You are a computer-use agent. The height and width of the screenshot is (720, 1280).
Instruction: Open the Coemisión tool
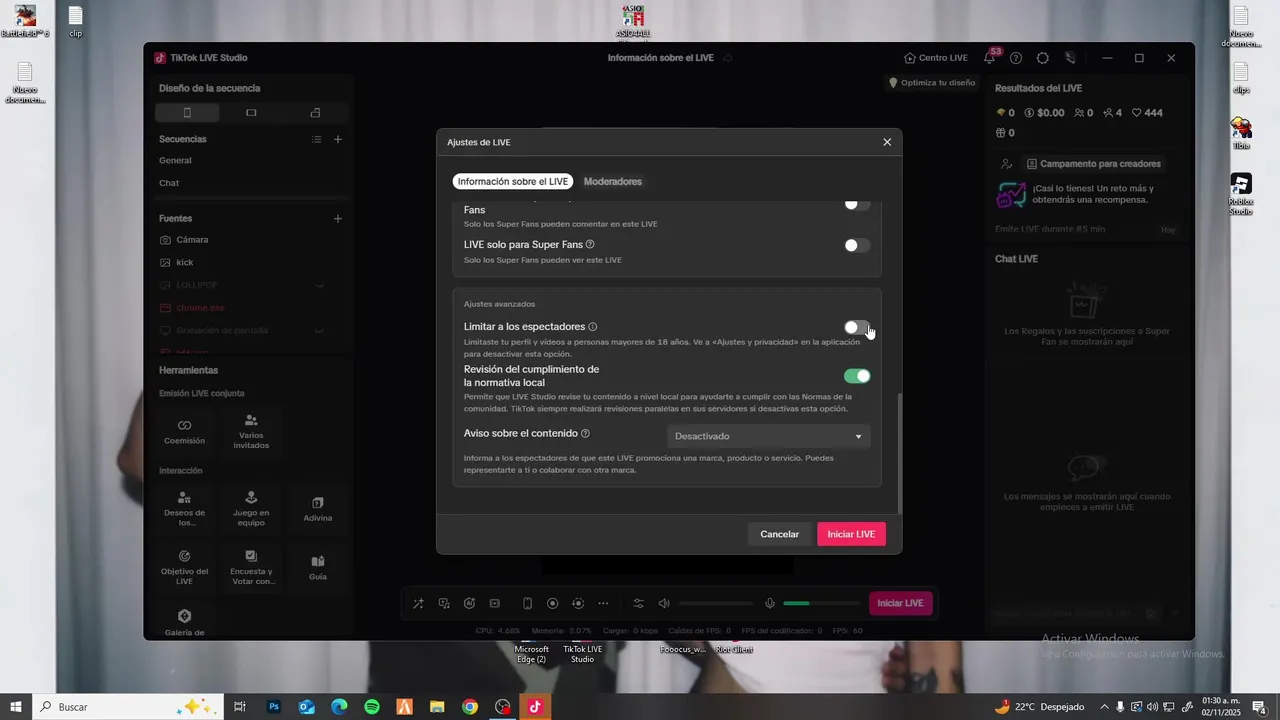point(184,432)
